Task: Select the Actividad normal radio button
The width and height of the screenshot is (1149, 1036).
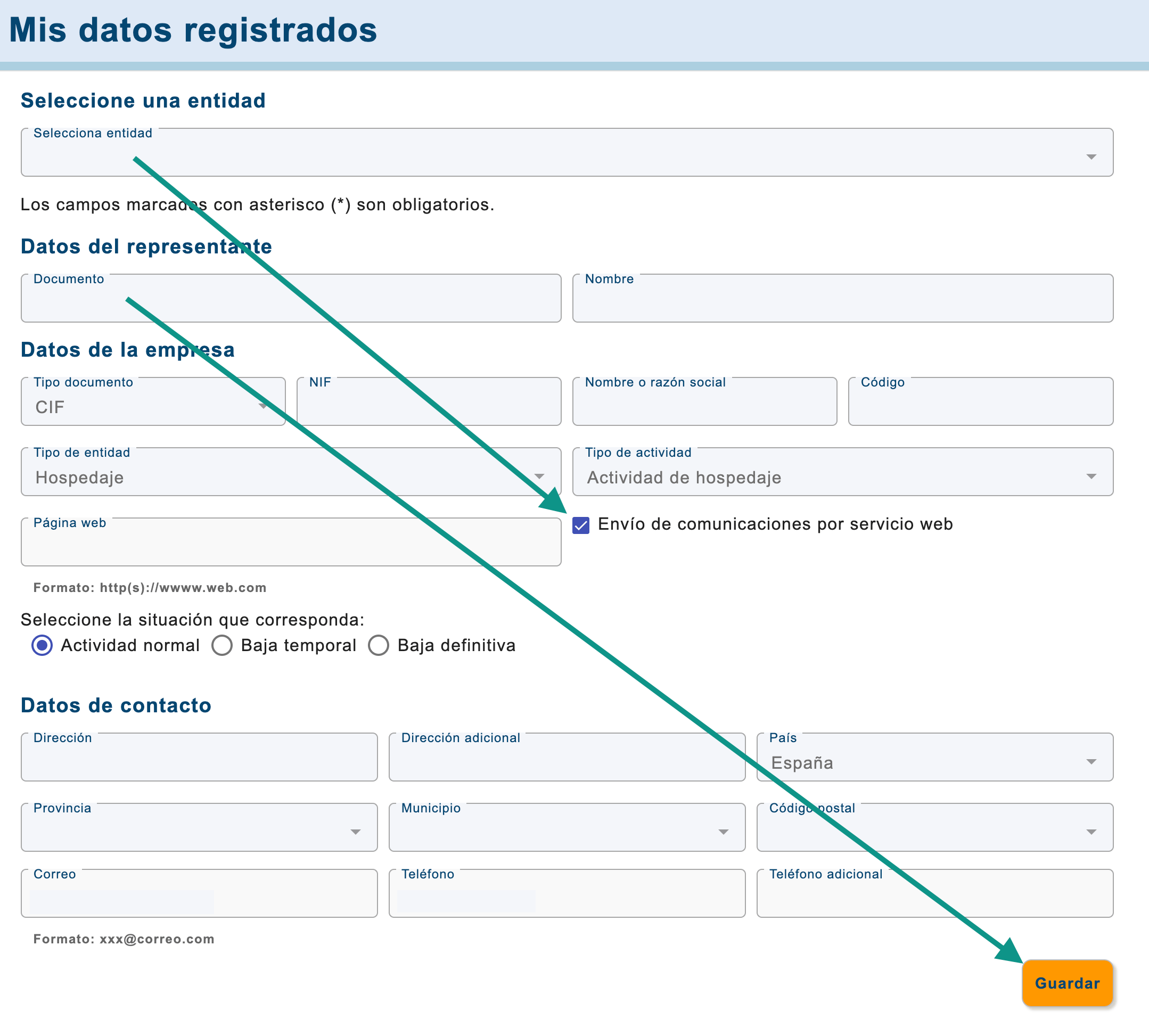Action: pos(42,646)
